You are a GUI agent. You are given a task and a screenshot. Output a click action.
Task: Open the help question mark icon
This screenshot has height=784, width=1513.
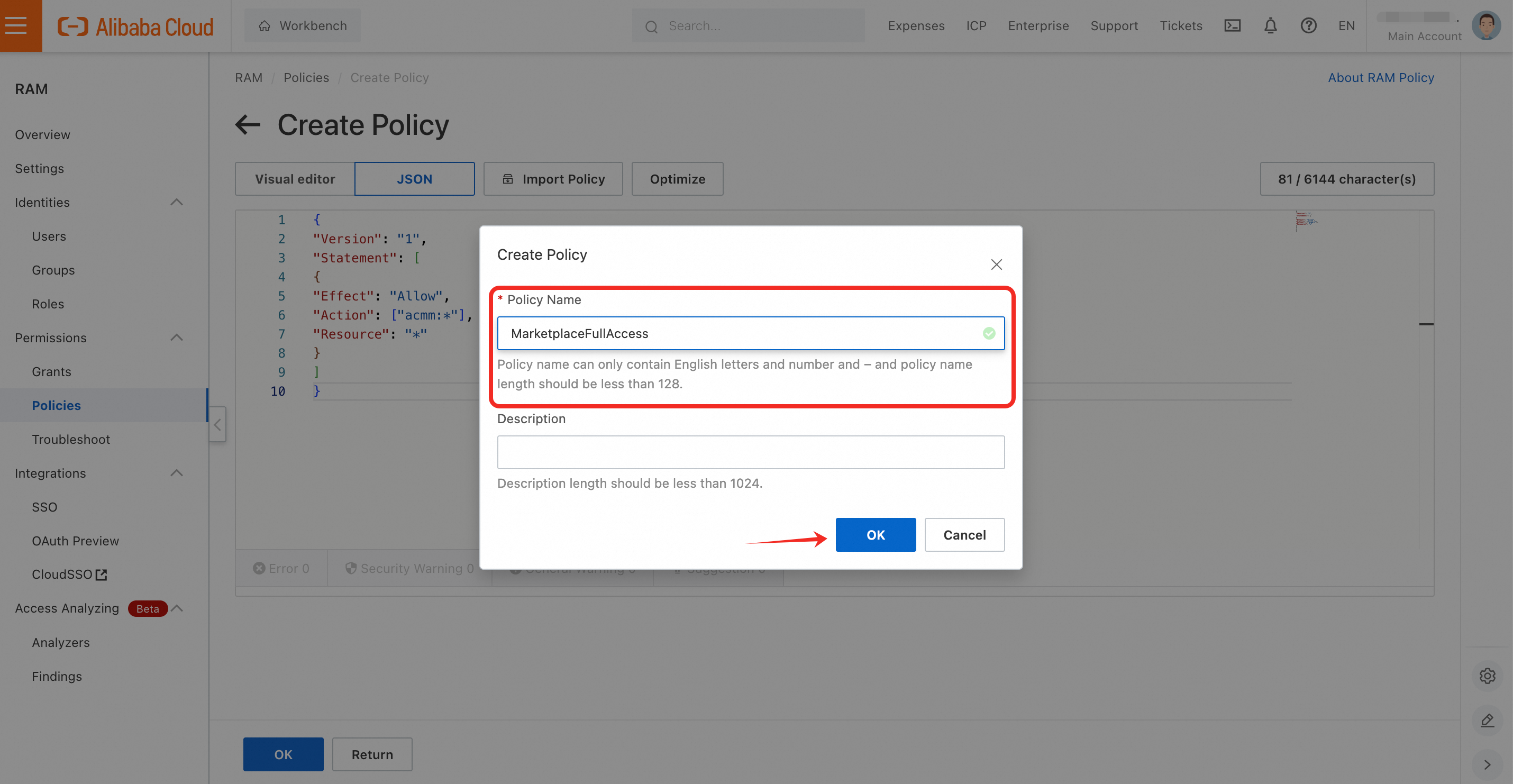[1308, 26]
